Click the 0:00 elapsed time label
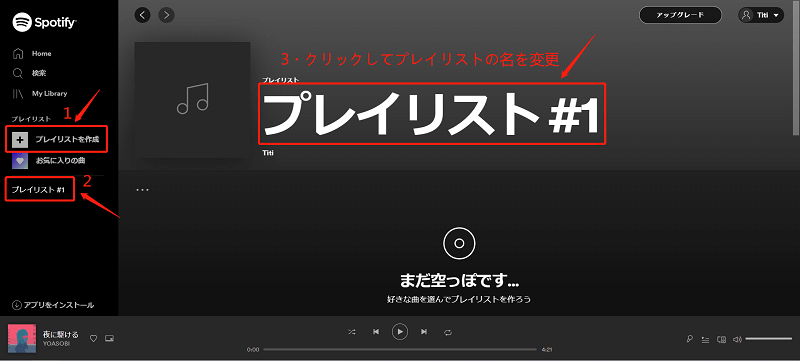Screen dimensions: 800x361 pos(253,350)
